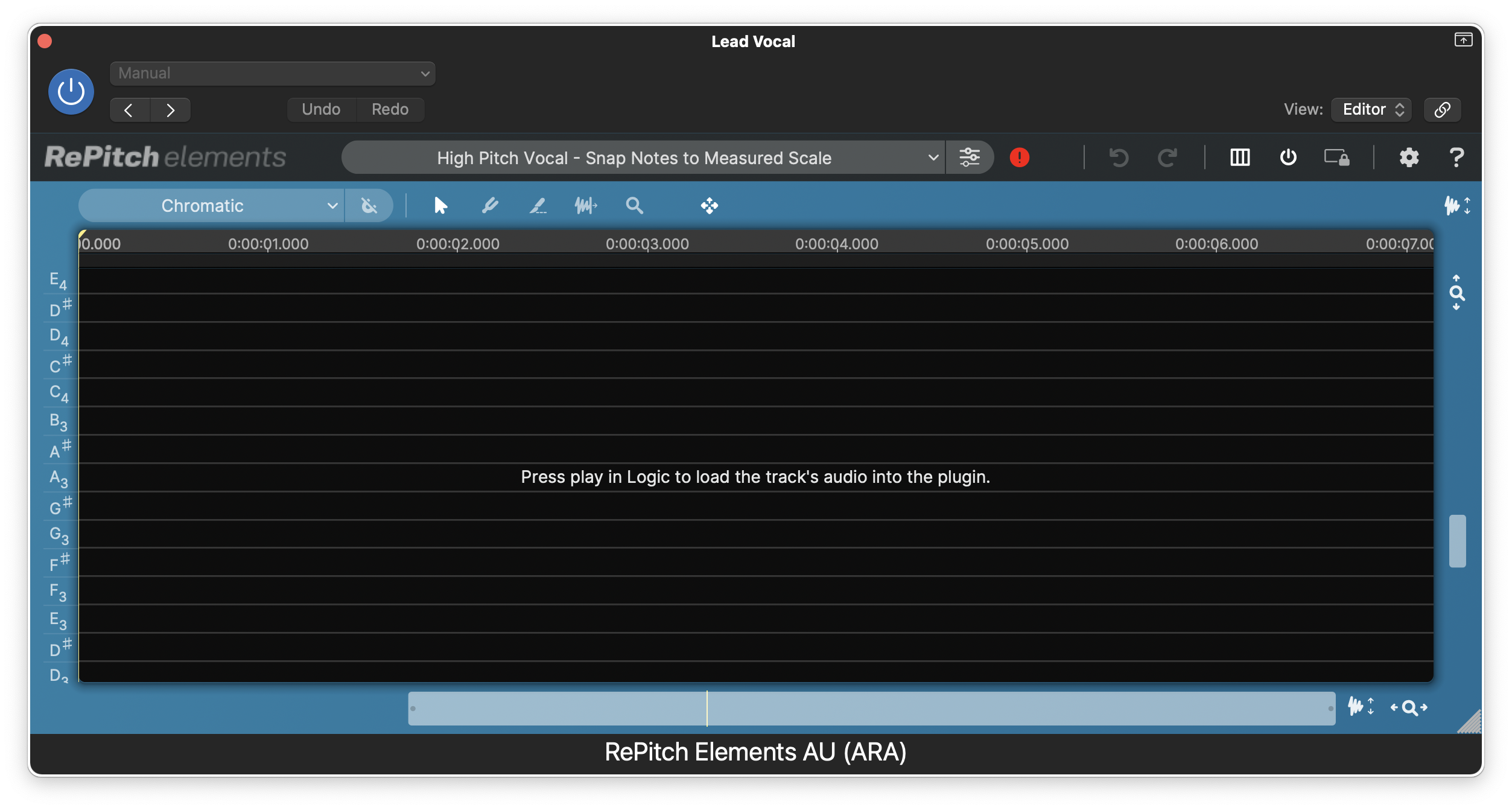The height and width of the screenshot is (810, 1512).
Task: Open the gear settings icon
Action: point(1409,158)
